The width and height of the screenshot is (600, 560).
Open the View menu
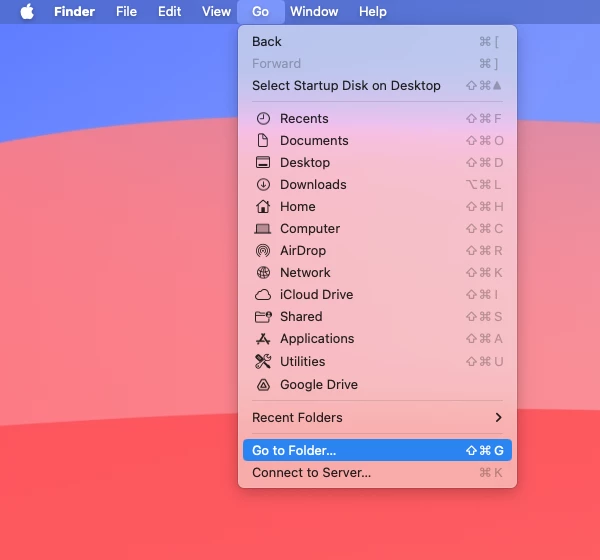pos(216,11)
